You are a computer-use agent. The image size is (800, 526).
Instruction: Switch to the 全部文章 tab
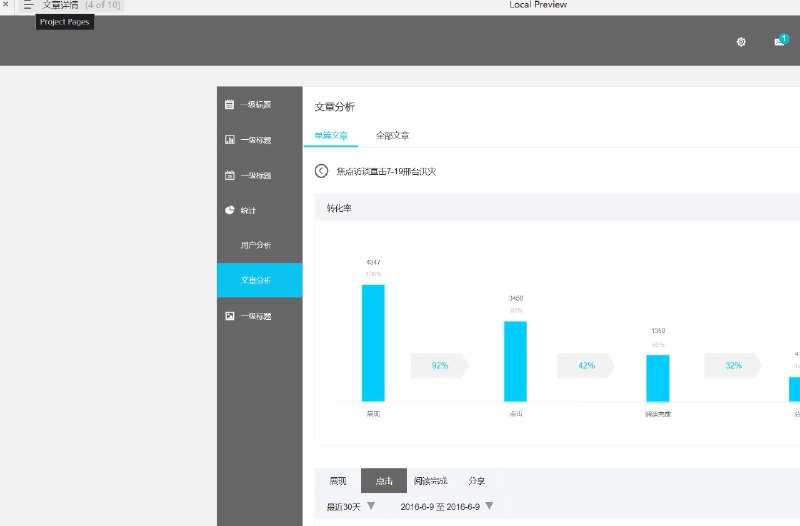point(392,136)
